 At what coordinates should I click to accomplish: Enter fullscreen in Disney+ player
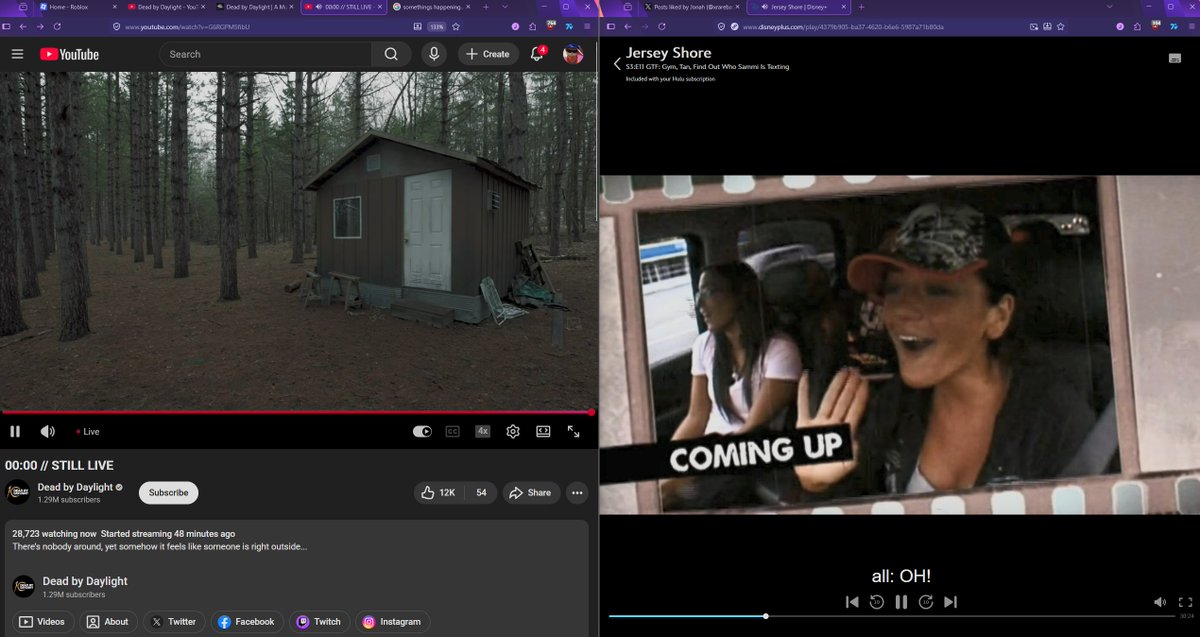(x=1185, y=602)
